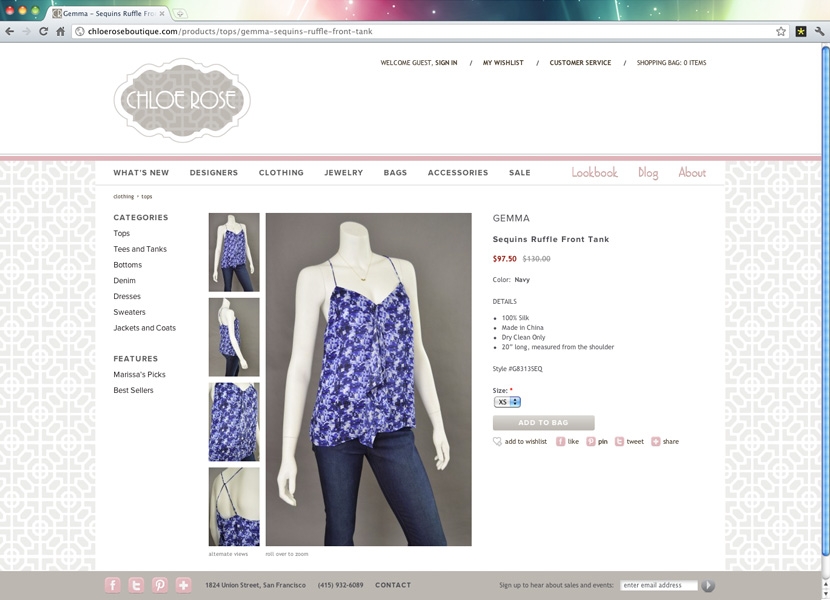Visit the Lookbook page
830x600 pixels.
[594, 173]
